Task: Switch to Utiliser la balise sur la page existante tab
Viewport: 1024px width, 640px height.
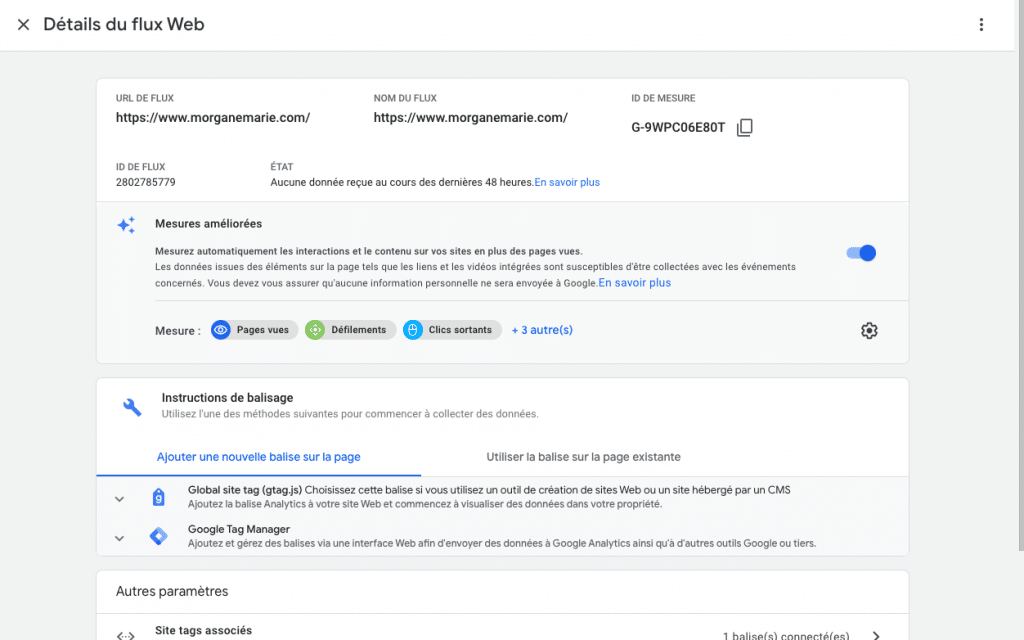Action: (583, 456)
